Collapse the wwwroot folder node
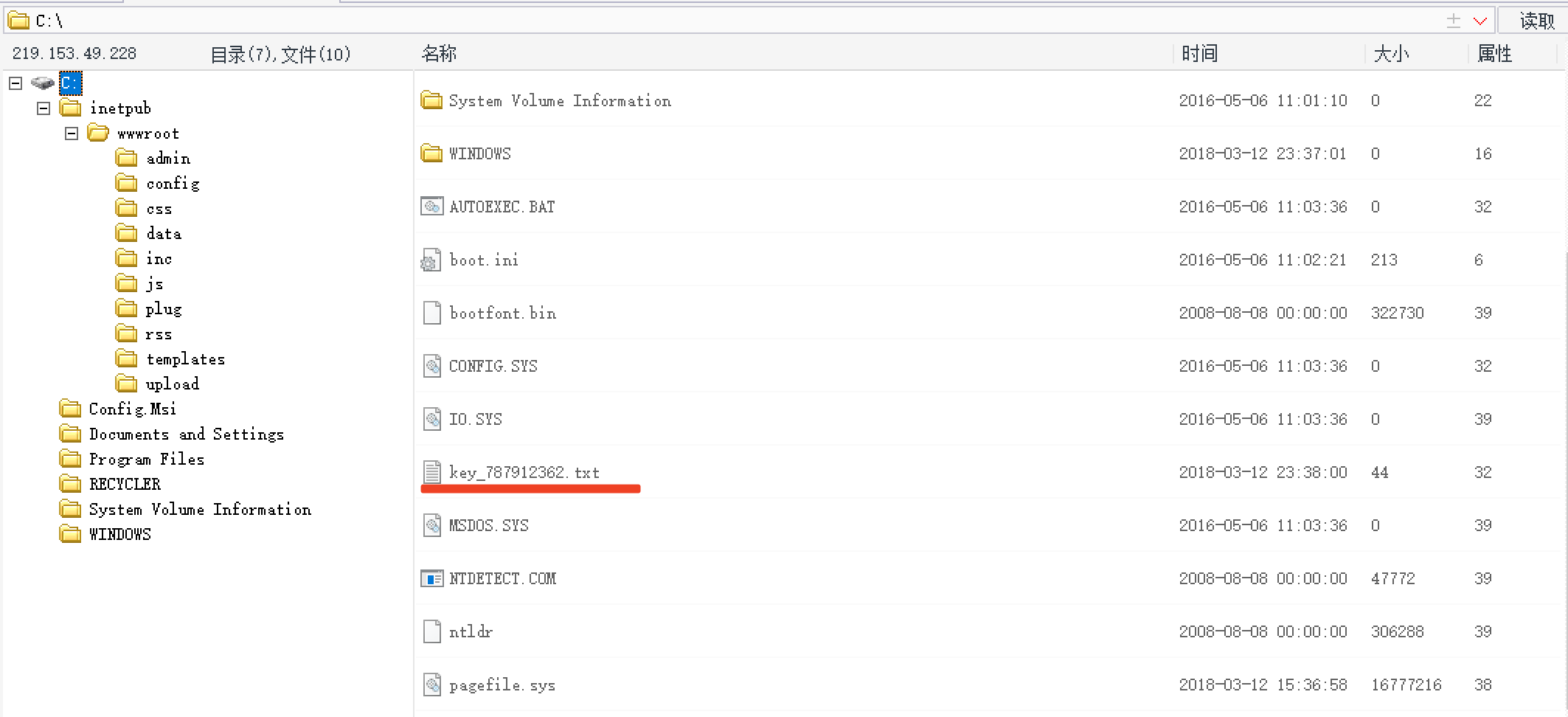The height and width of the screenshot is (717, 1568). click(72, 134)
